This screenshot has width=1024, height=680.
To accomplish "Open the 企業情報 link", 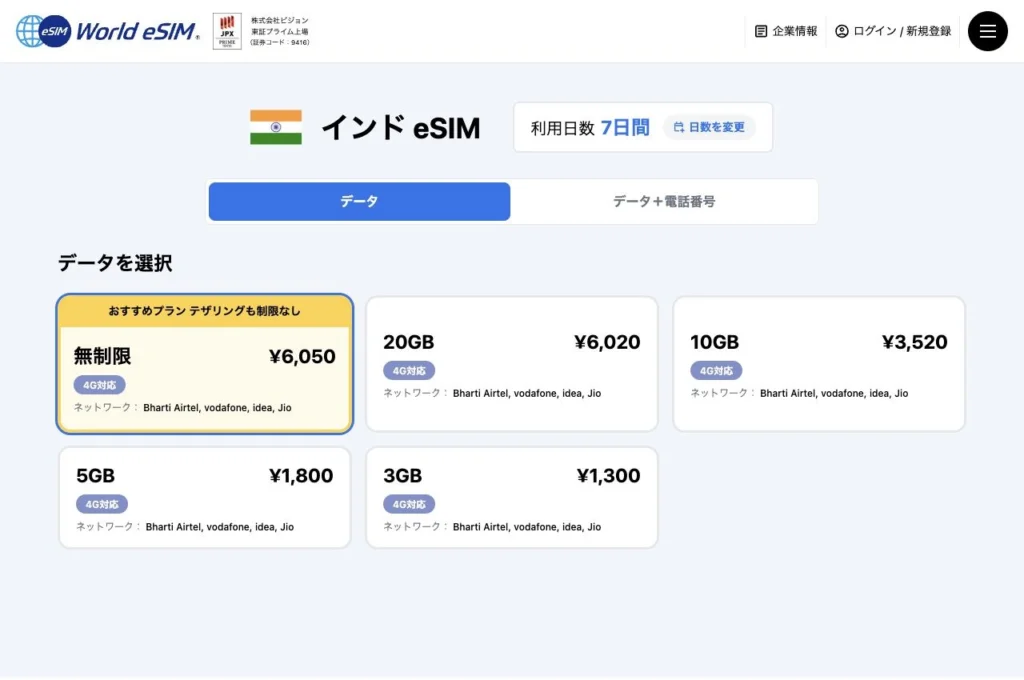I will coord(786,31).
